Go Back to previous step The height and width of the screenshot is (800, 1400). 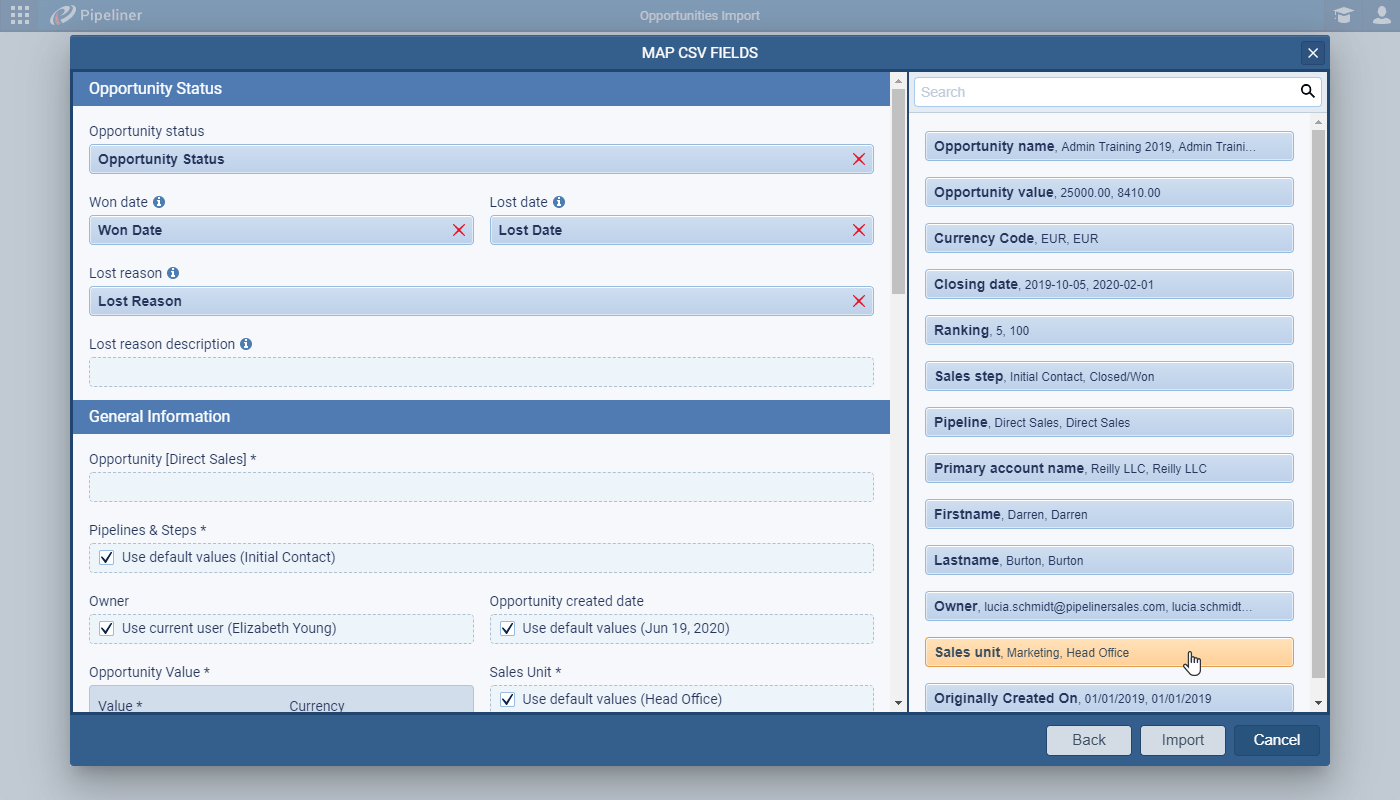coord(1089,740)
